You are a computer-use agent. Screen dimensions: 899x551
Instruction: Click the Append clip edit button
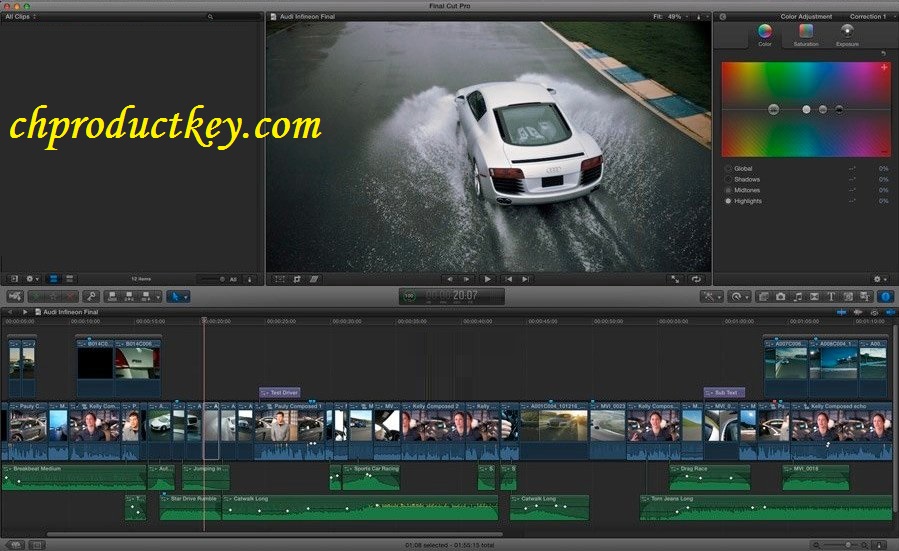pos(146,296)
